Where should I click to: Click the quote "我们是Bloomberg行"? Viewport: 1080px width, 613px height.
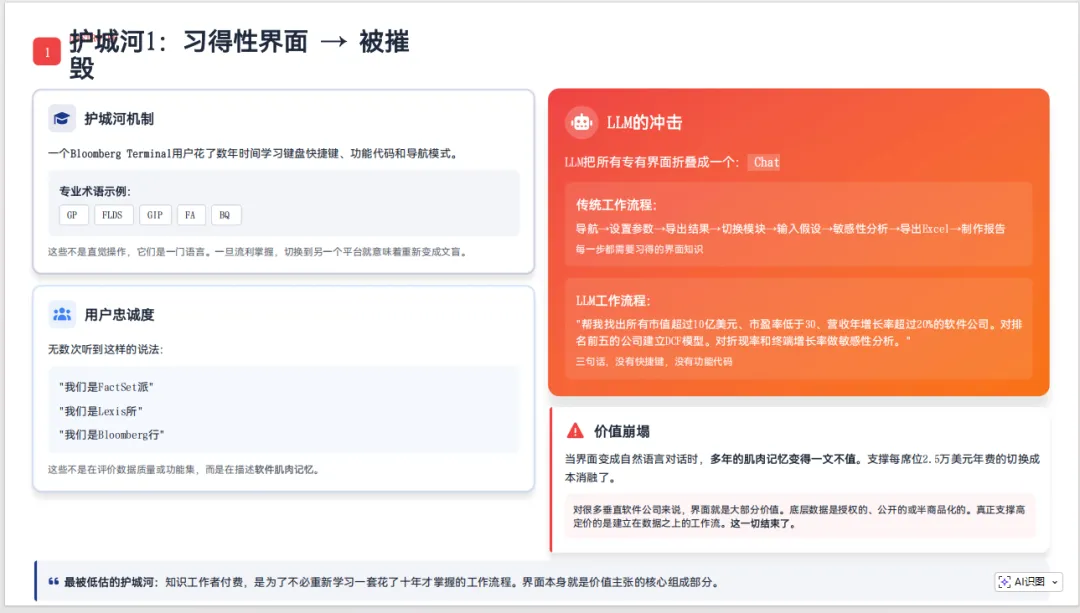click(112, 435)
